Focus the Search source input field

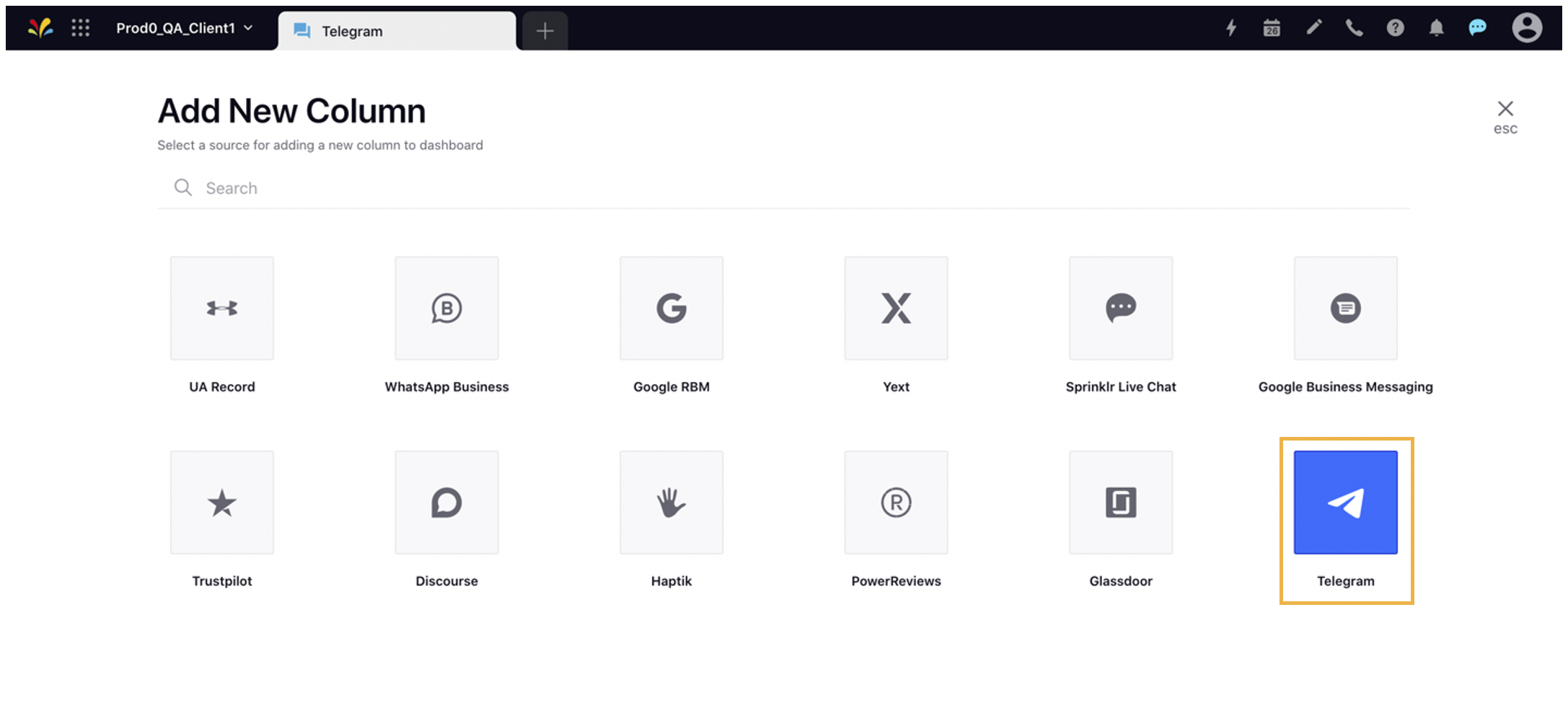tap(784, 188)
